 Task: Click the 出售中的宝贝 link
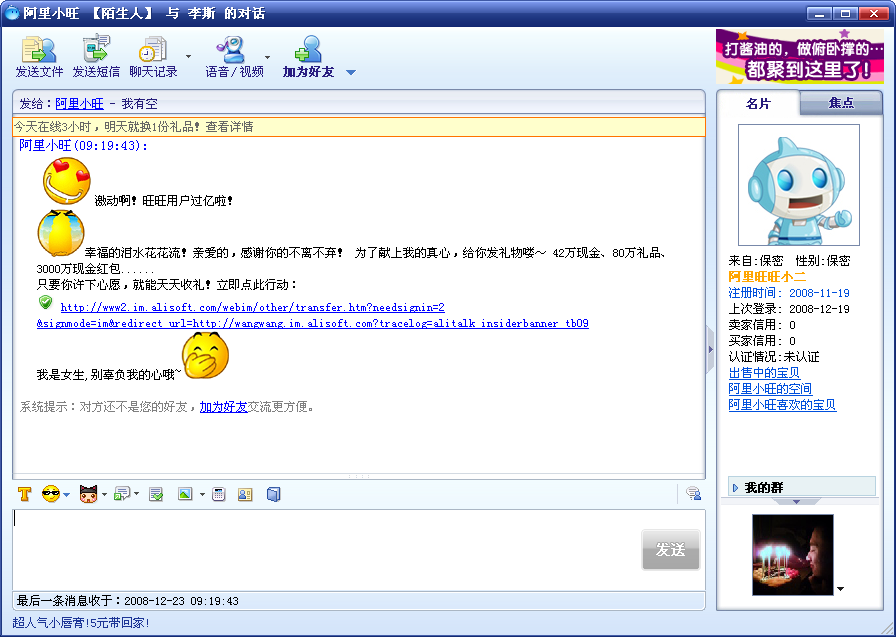coord(764,373)
